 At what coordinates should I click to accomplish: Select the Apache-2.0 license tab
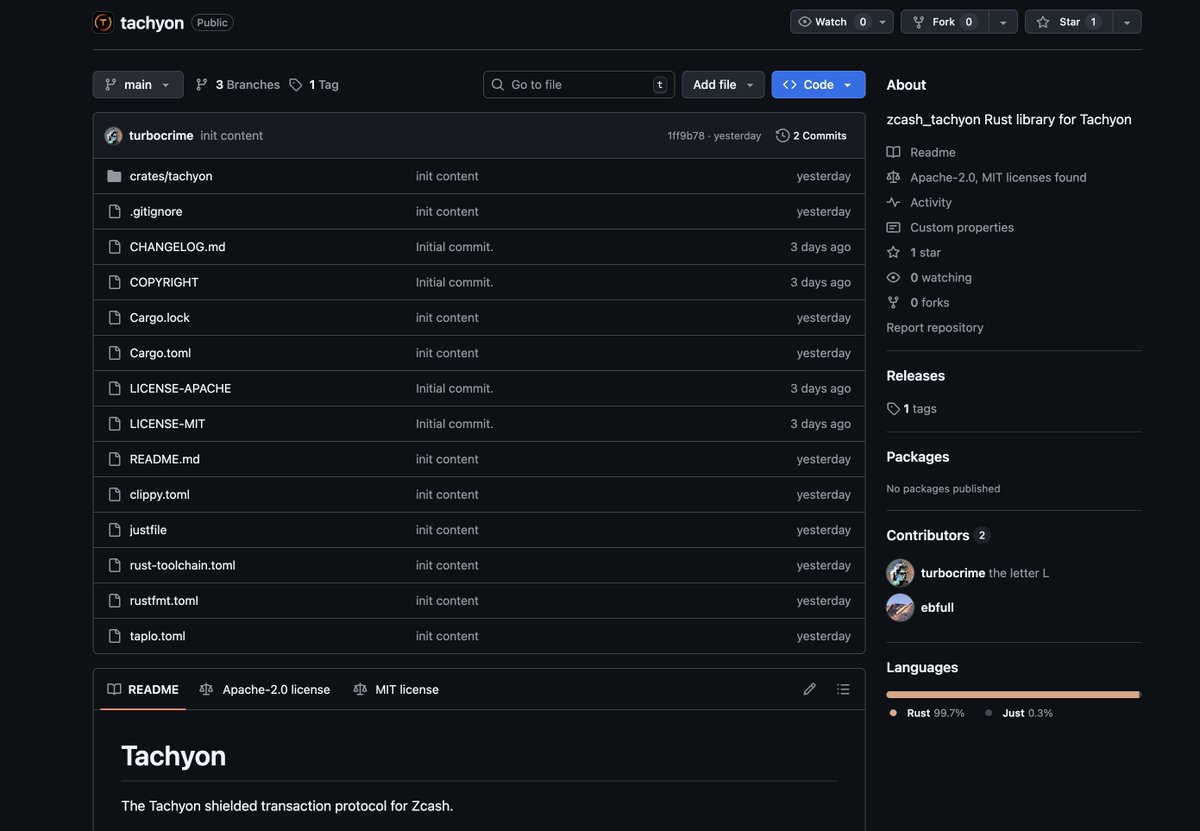point(265,689)
